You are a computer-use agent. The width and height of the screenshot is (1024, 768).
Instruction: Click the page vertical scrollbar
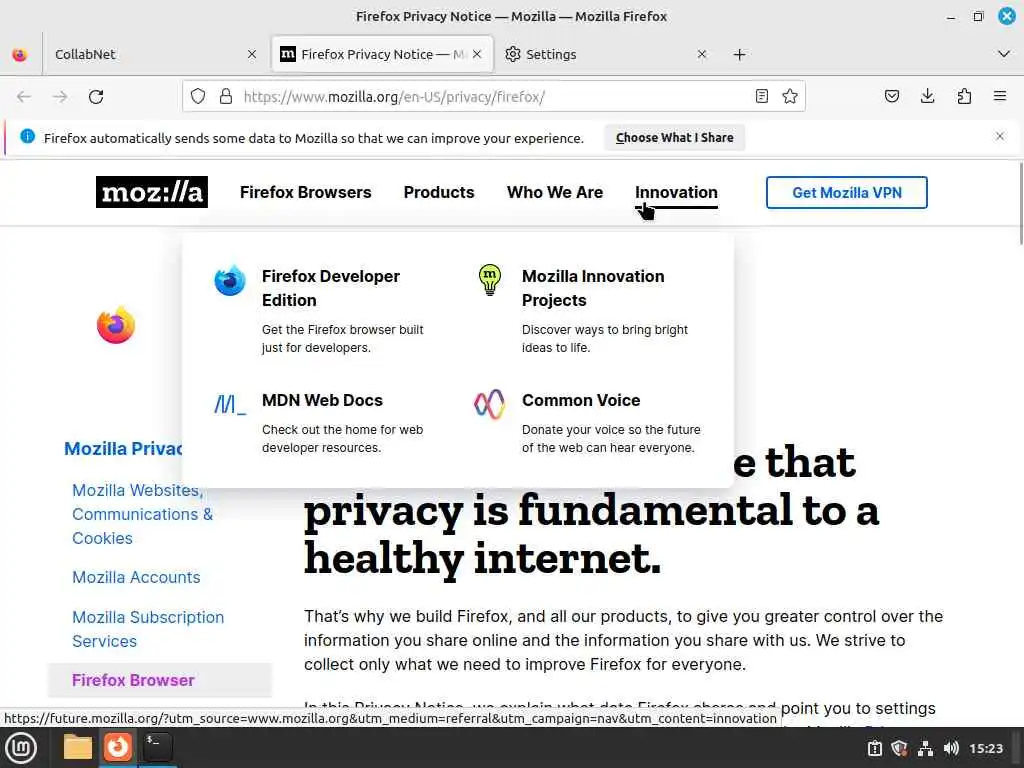click(x=1019, y=205)
